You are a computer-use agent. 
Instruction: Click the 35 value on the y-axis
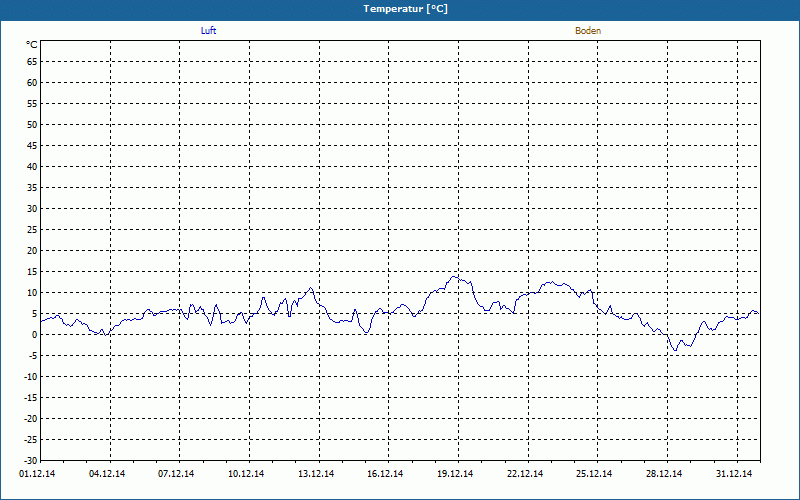click(x=32, y=188)
